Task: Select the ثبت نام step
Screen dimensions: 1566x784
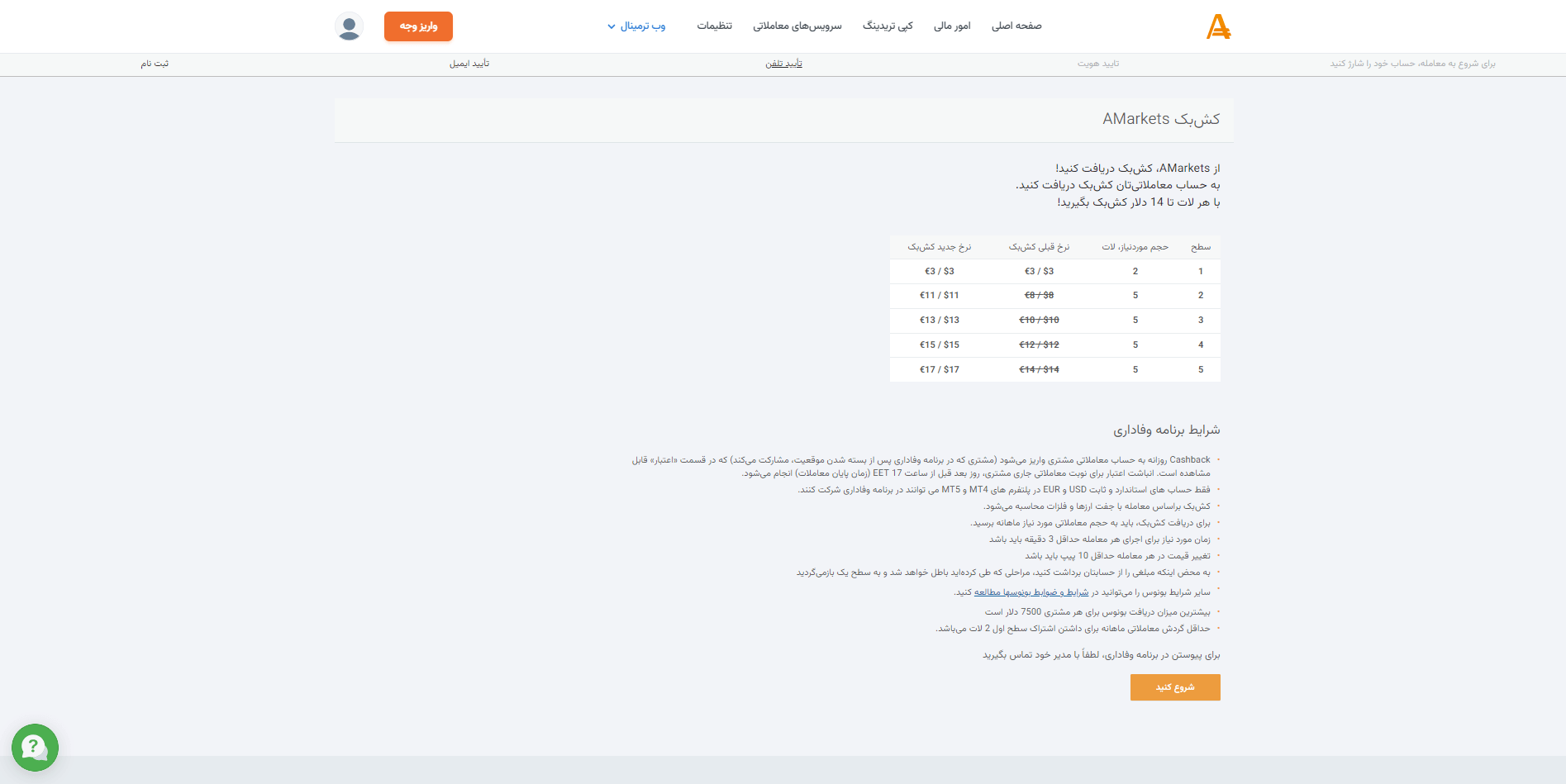Action: pyautogui.click(x=155, y=64)
